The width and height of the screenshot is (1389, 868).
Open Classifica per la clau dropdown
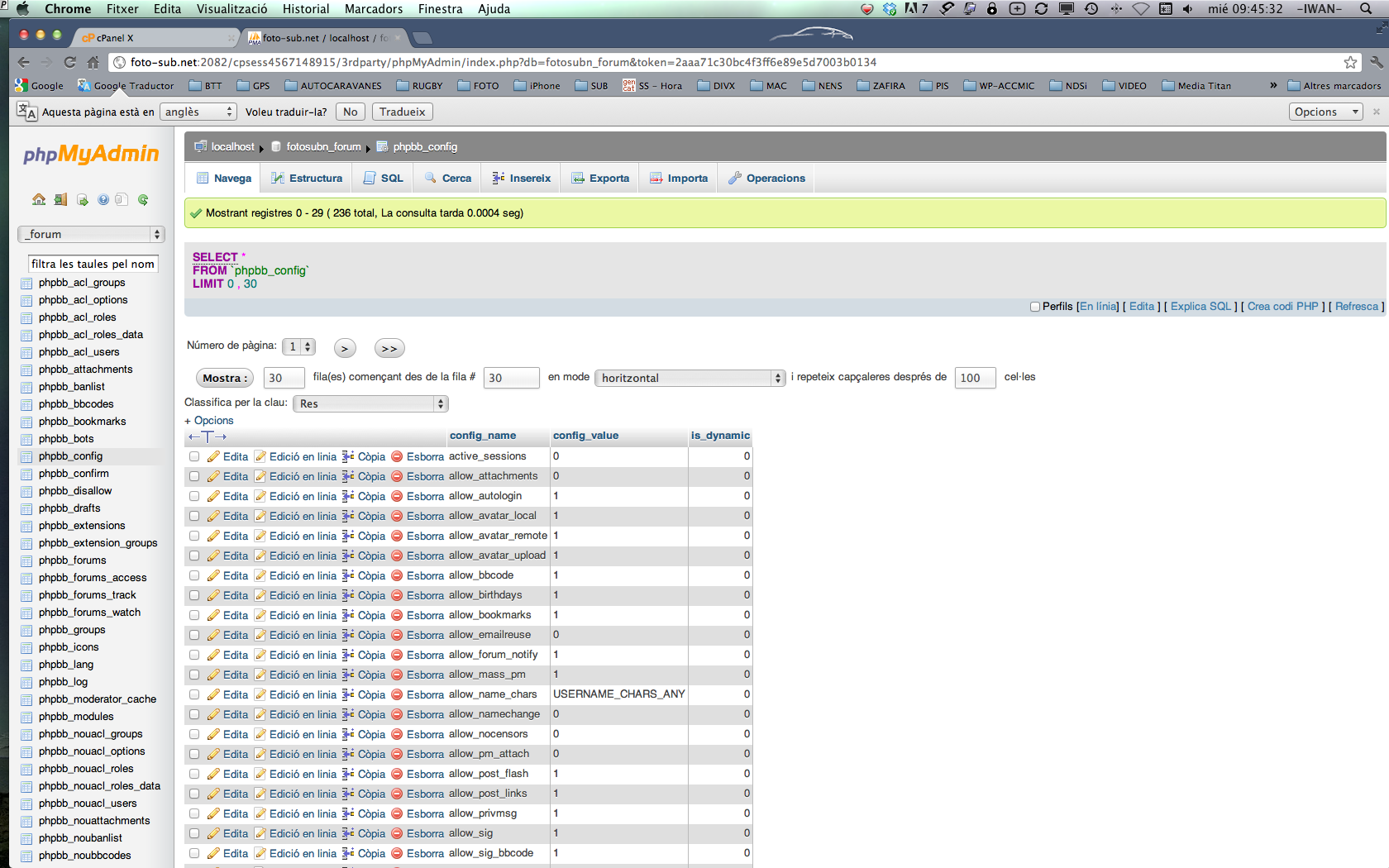pos(371,403)
